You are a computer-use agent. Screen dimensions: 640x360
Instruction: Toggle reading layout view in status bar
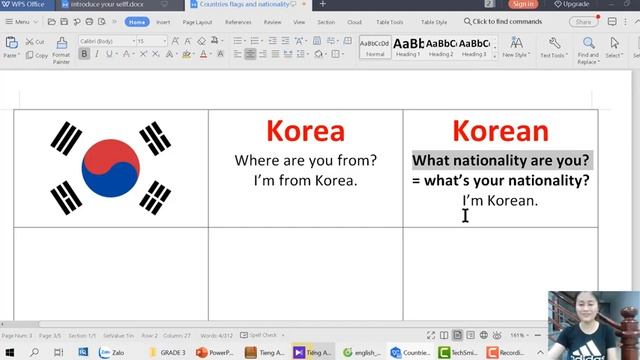click(444, 335)
